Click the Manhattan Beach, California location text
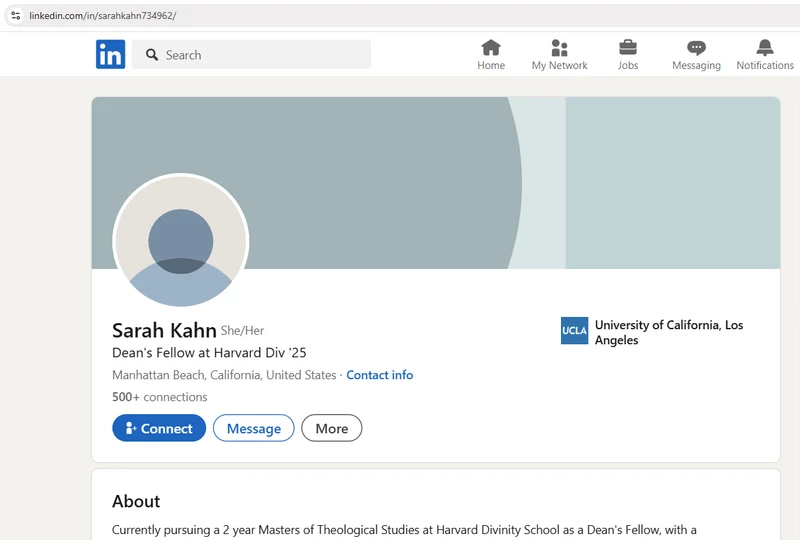The image size is (800, 540). click(224, 375)
